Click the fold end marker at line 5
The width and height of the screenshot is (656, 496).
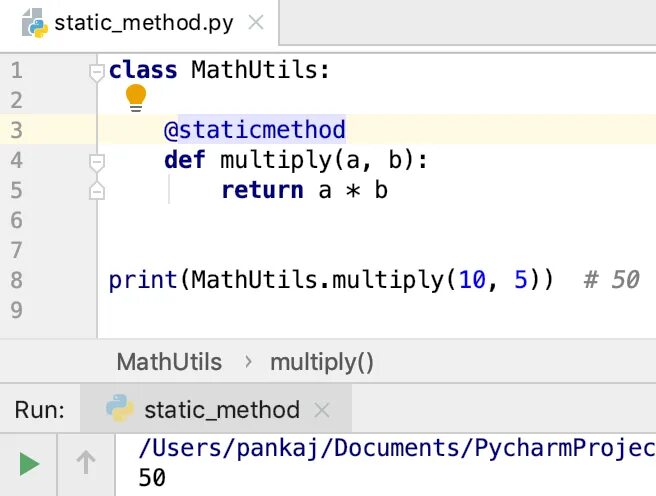pyautogui.click(x=97, y=190)
